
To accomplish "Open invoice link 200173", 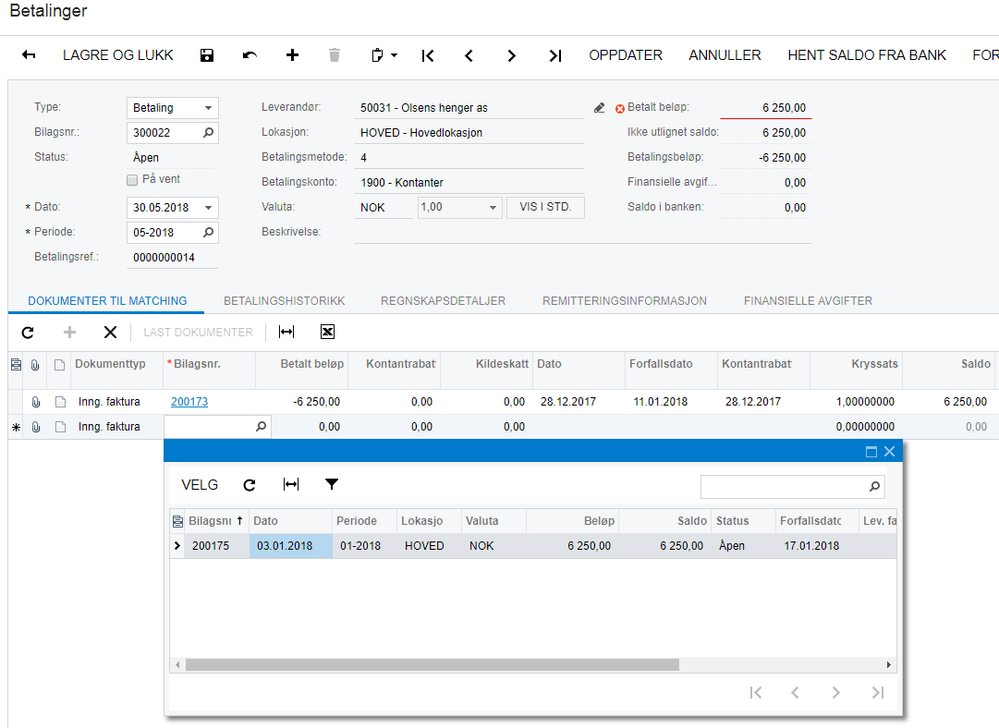I will [189, 402].
